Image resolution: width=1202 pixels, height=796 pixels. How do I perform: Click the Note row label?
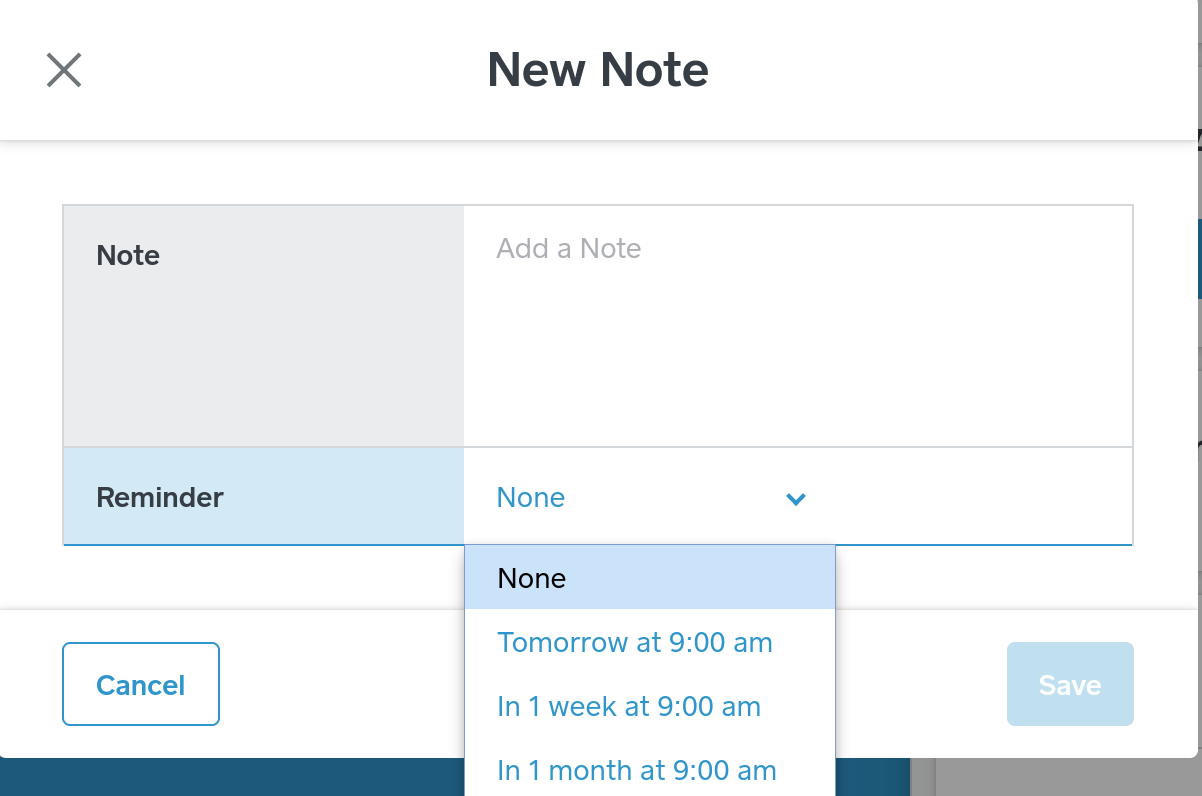pyautogui.click(x=128, y=256)
